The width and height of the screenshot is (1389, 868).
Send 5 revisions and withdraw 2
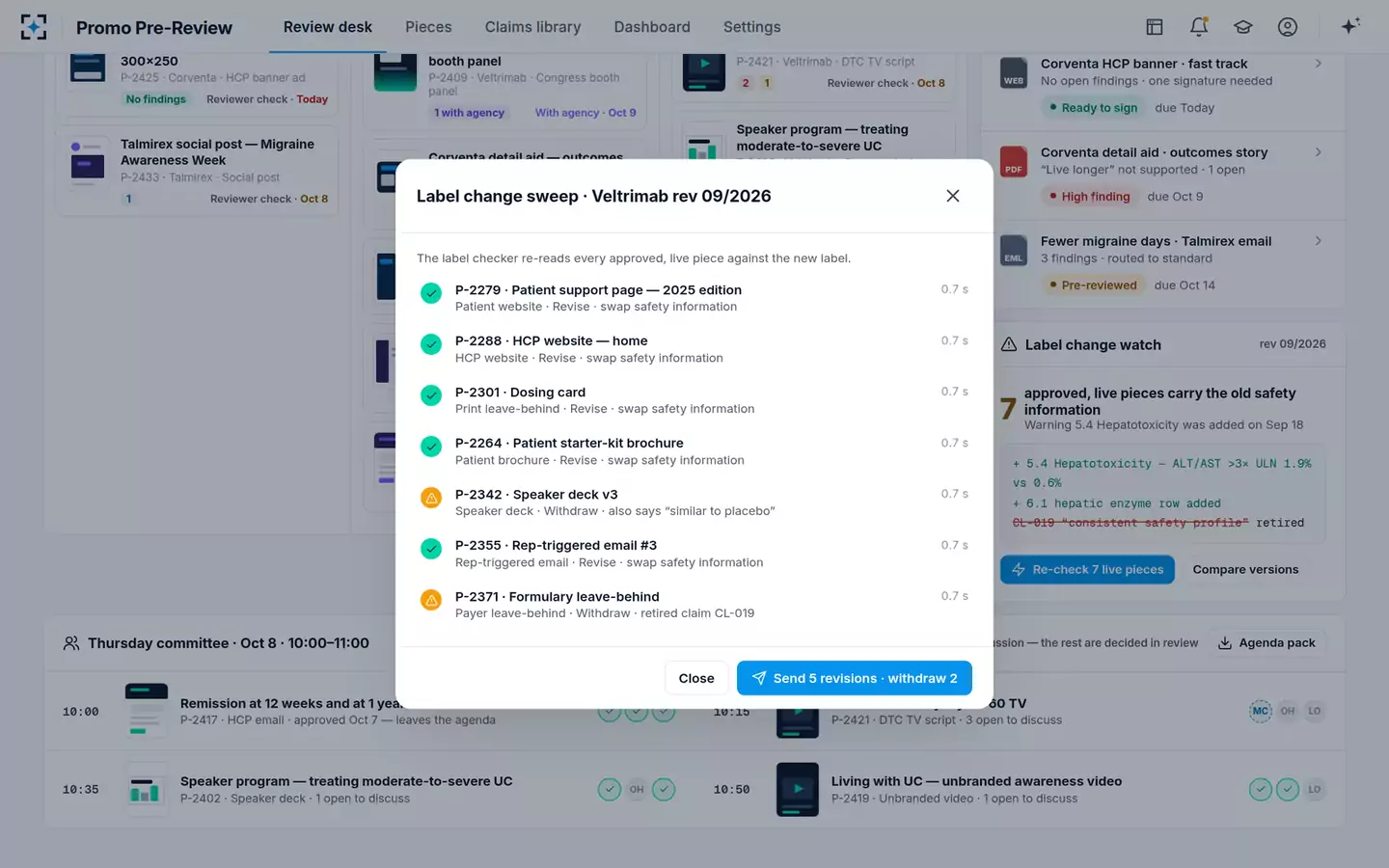click(x=854, y=678)
